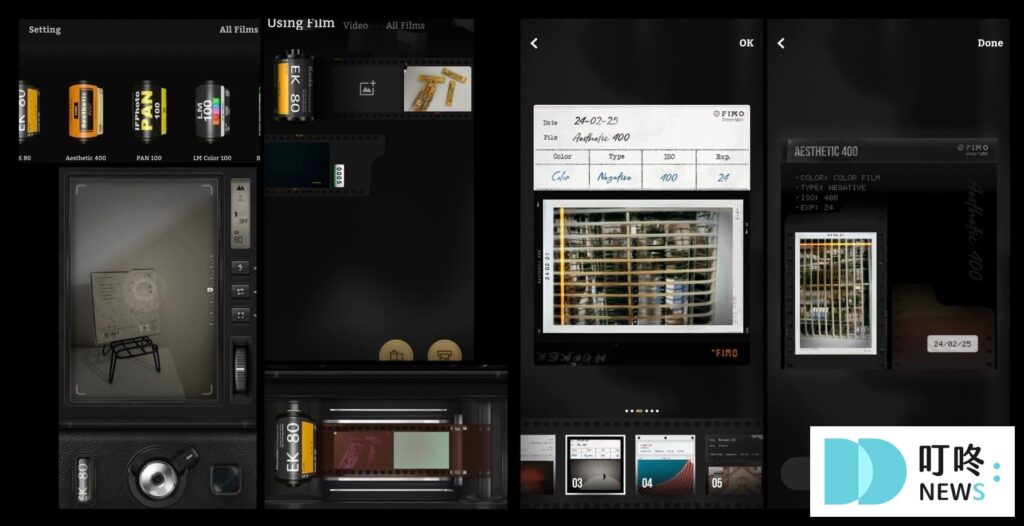Open the square last-photo preview on camera
The height and width of the screenshot is (526, 1024).
pyautogui.click(x=225, y=480)
